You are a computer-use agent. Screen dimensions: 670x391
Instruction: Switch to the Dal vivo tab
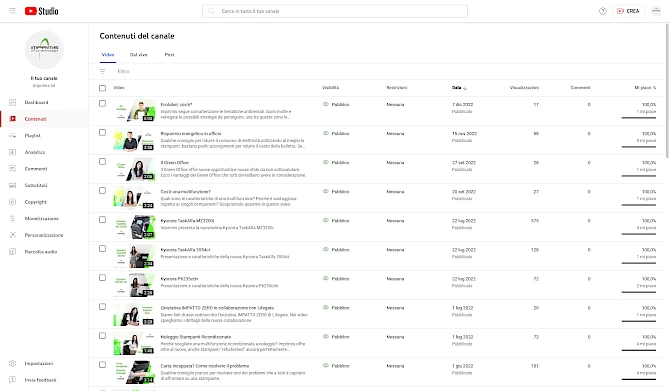pos(138,55)
